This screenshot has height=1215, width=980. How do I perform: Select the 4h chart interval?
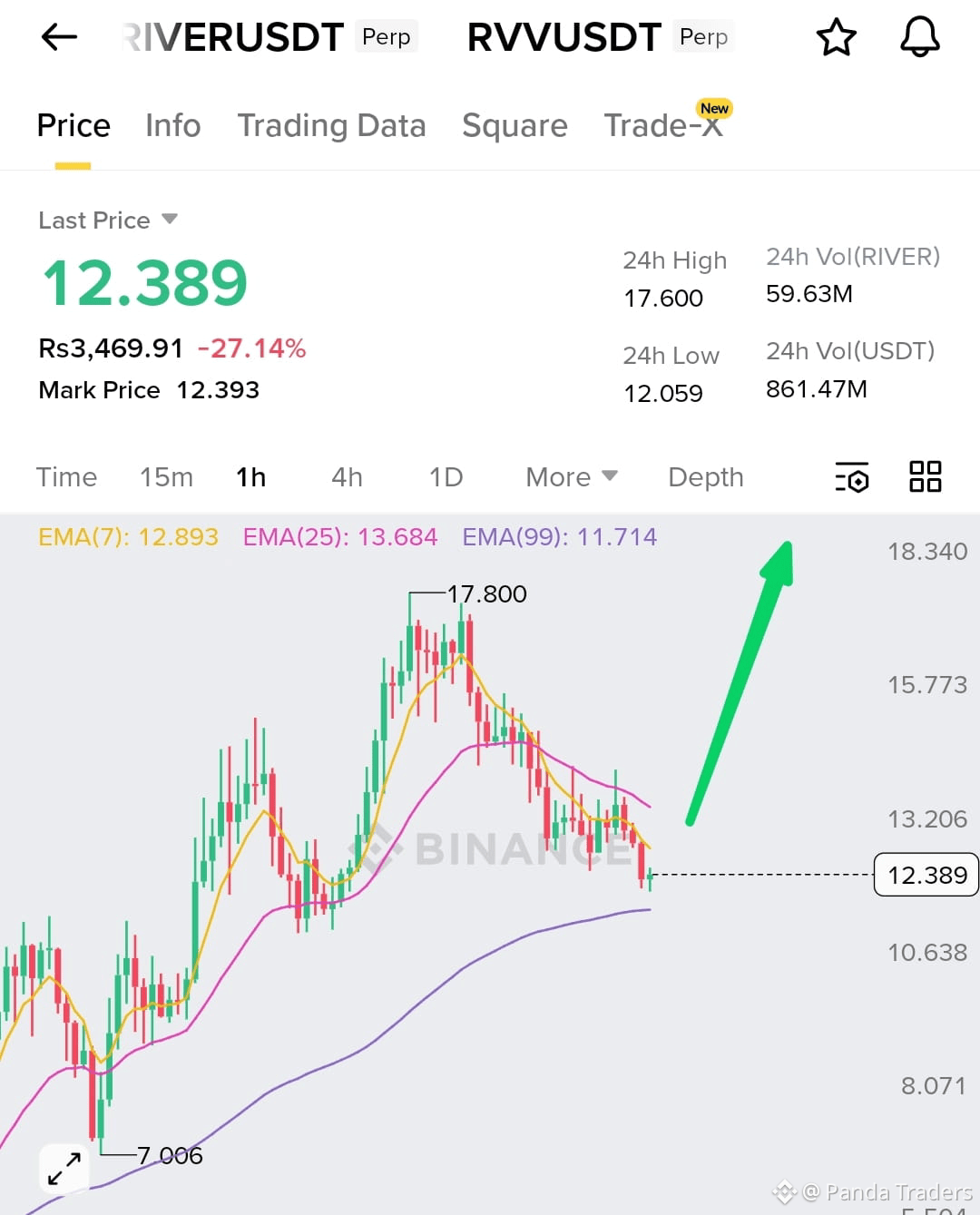click(347, 476)
